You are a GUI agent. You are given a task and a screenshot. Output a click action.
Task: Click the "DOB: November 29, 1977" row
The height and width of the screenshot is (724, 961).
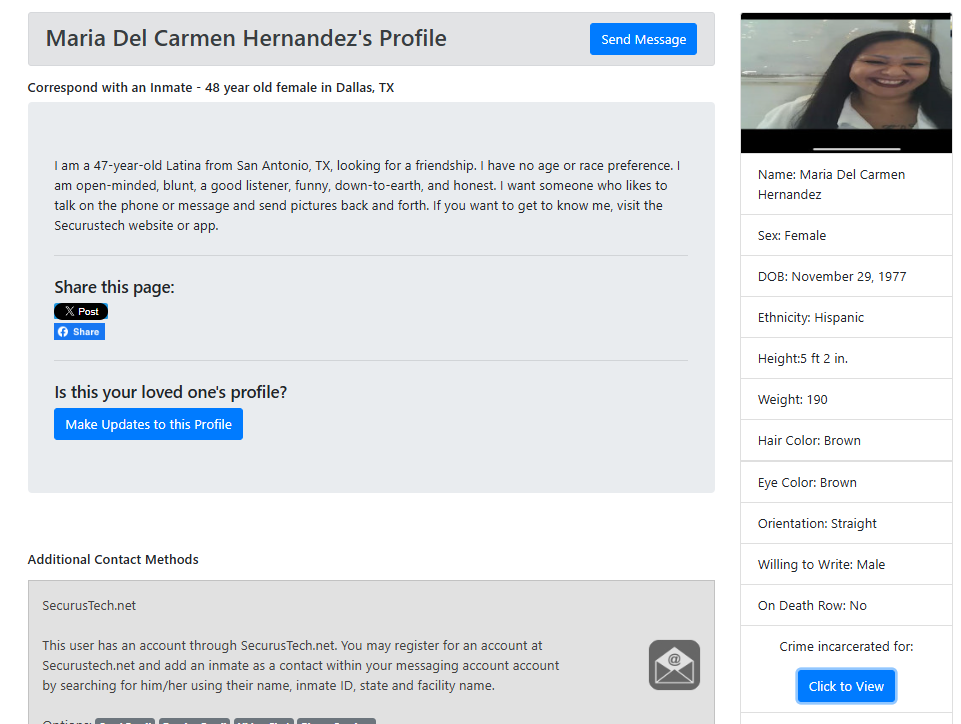846,276
